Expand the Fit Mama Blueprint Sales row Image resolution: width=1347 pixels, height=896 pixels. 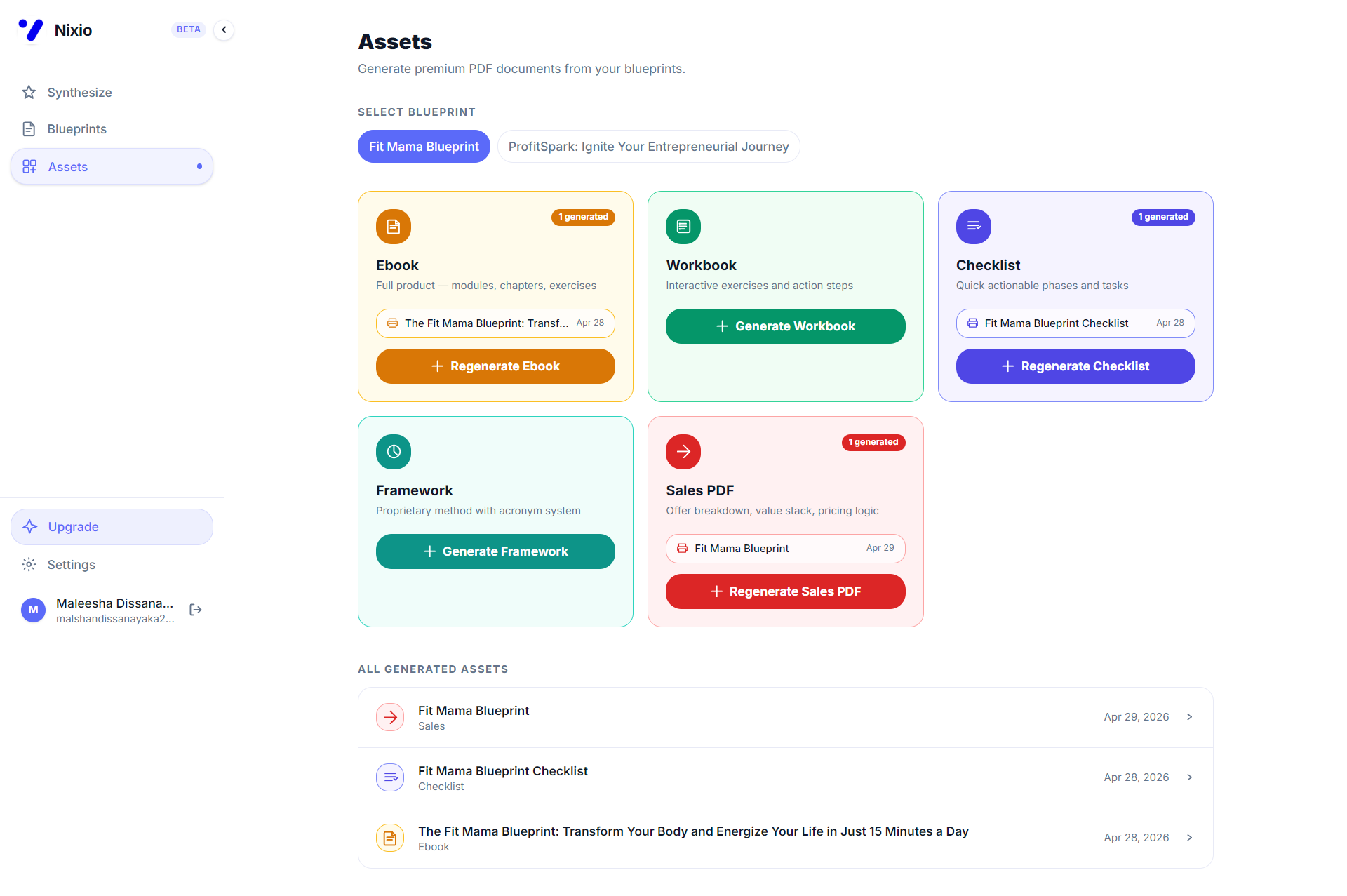click(x=1189, y=717)
